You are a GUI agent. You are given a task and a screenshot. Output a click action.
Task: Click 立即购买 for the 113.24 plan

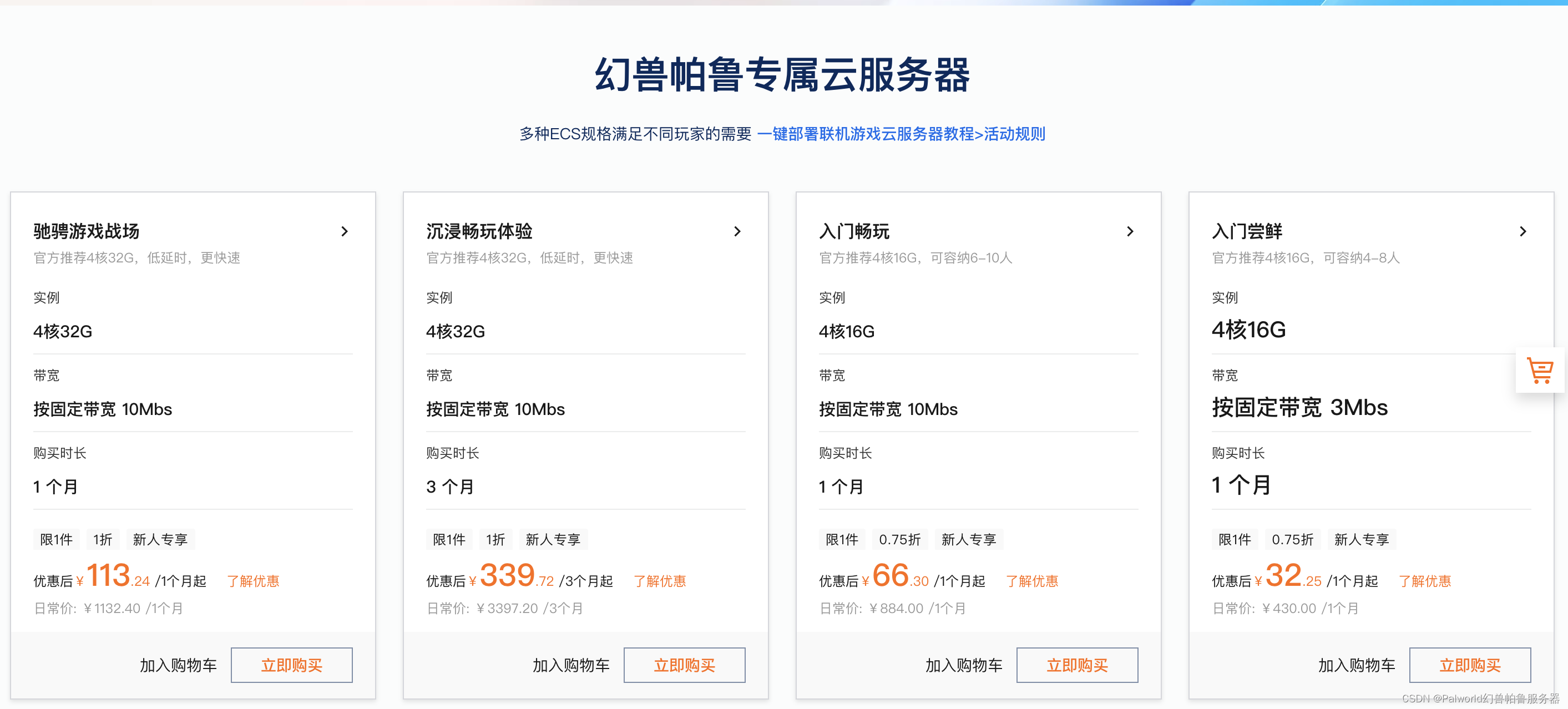pyautogui.click(x=291, y=665)
